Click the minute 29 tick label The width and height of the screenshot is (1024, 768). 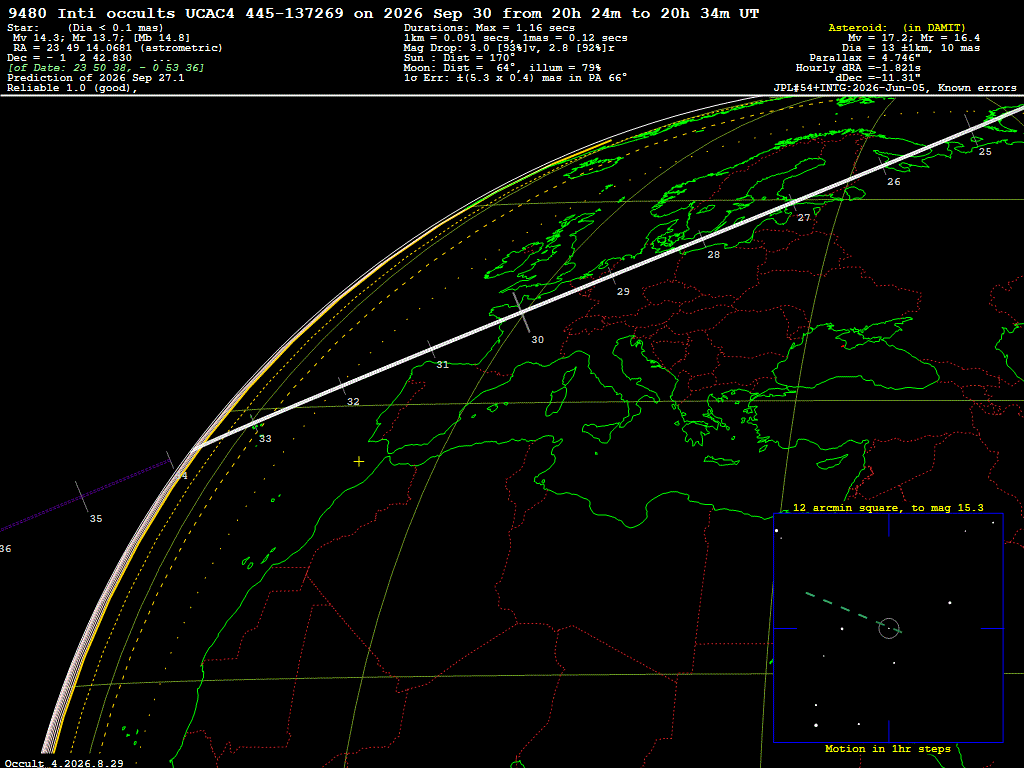click(623, 292)
